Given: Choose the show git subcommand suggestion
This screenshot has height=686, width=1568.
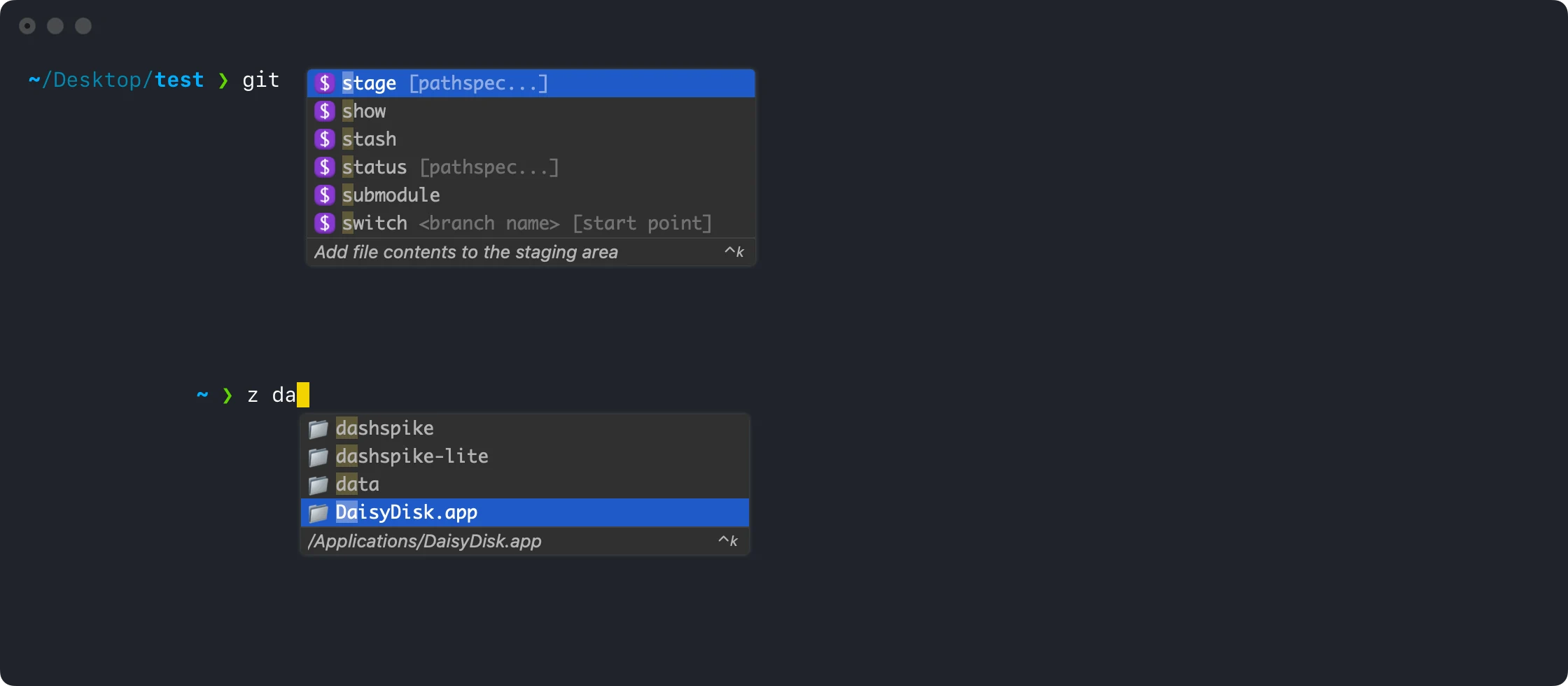Looking at the screenshot, I should [364, 111].
